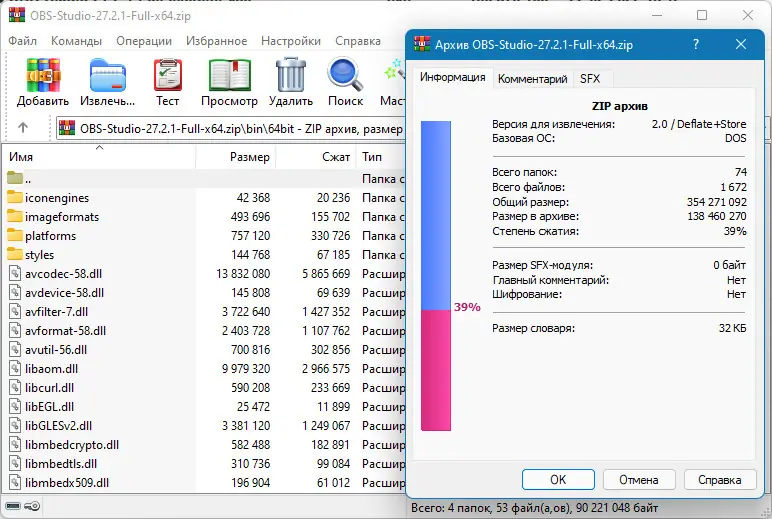772x519 pixels.
Task: Click the OK button in dialog
Action: point(558,480)
